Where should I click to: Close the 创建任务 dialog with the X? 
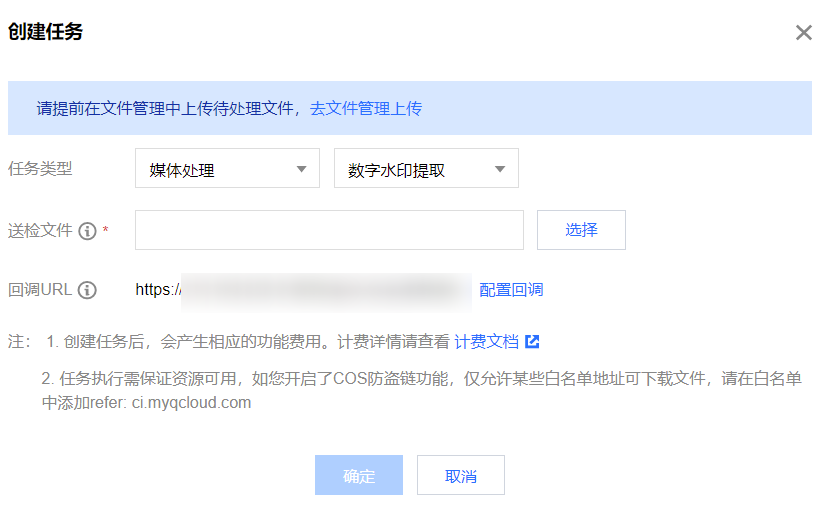pyautogui.click(x=803, y=33)
